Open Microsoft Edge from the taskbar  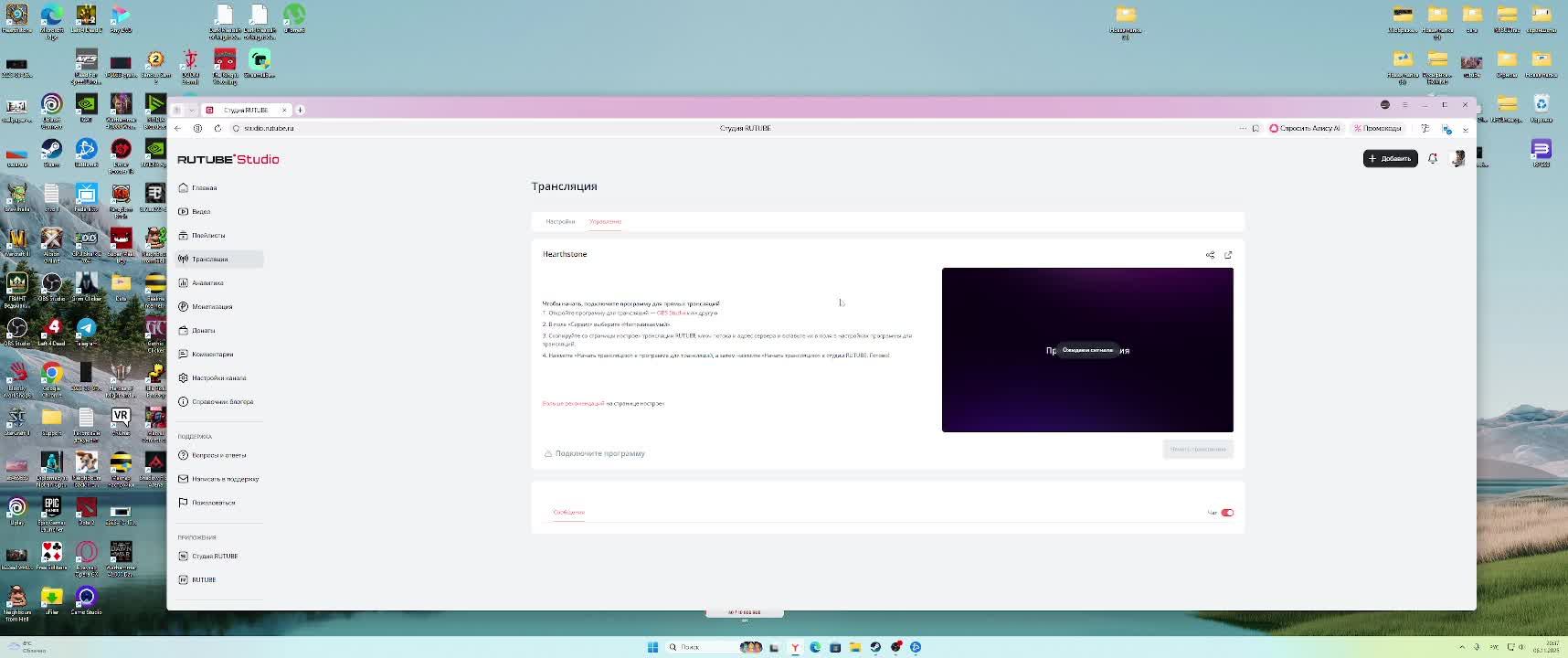815,647
